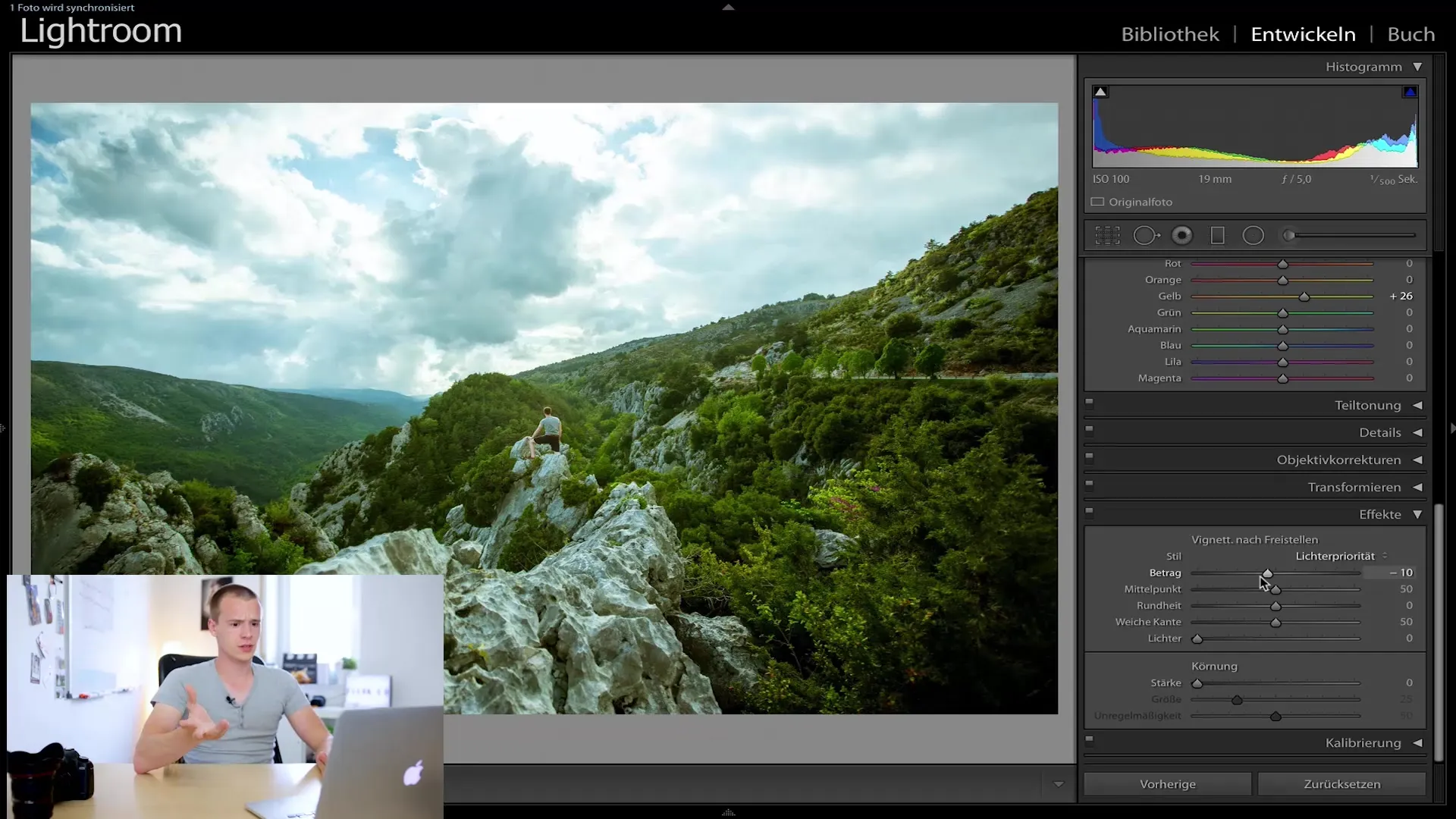This screenshot has height=819, width=1456.
Task: Click the Lila color slider handle
Action: click(1282, 362)
